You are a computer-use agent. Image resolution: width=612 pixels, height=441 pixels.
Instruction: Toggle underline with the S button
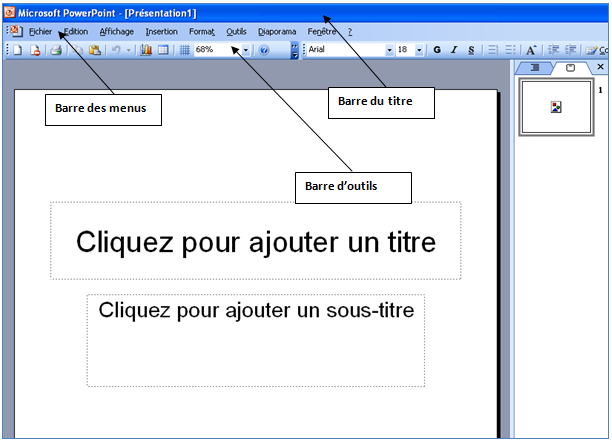pyautogui.click(x=471, y=50)
